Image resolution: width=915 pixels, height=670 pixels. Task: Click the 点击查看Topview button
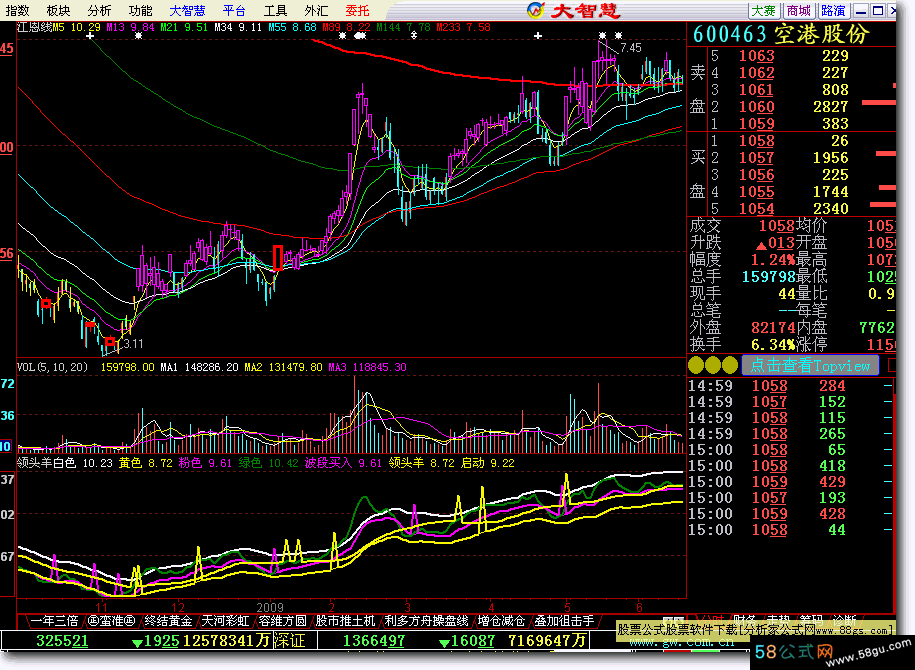coord(810,366)
